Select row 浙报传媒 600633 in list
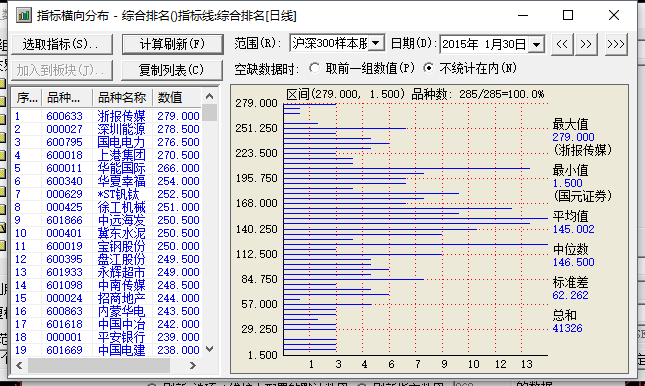 (x=107, y=116)
